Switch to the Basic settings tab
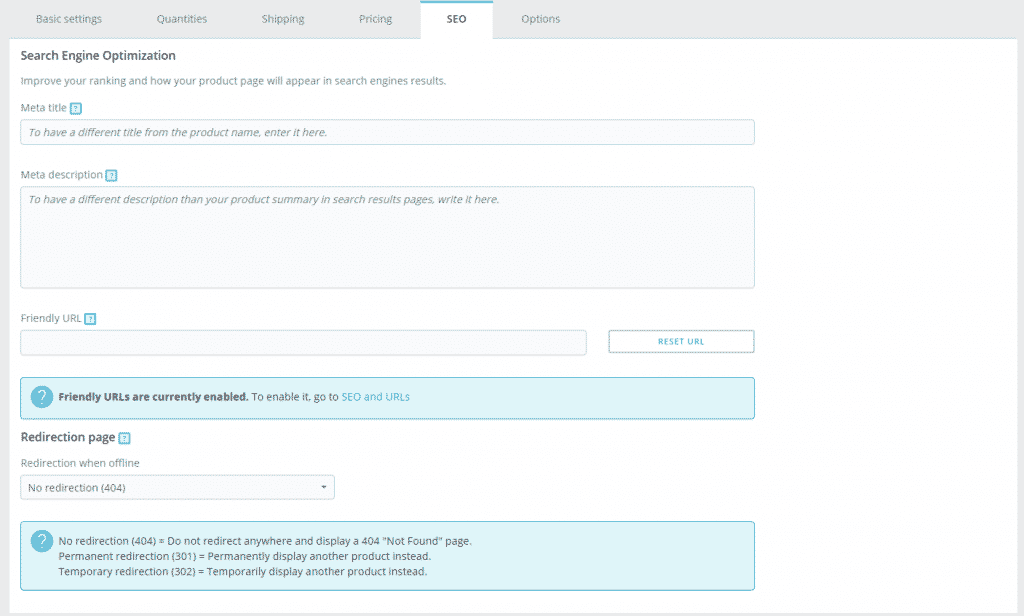1024x616 pixels. (68, 18)
